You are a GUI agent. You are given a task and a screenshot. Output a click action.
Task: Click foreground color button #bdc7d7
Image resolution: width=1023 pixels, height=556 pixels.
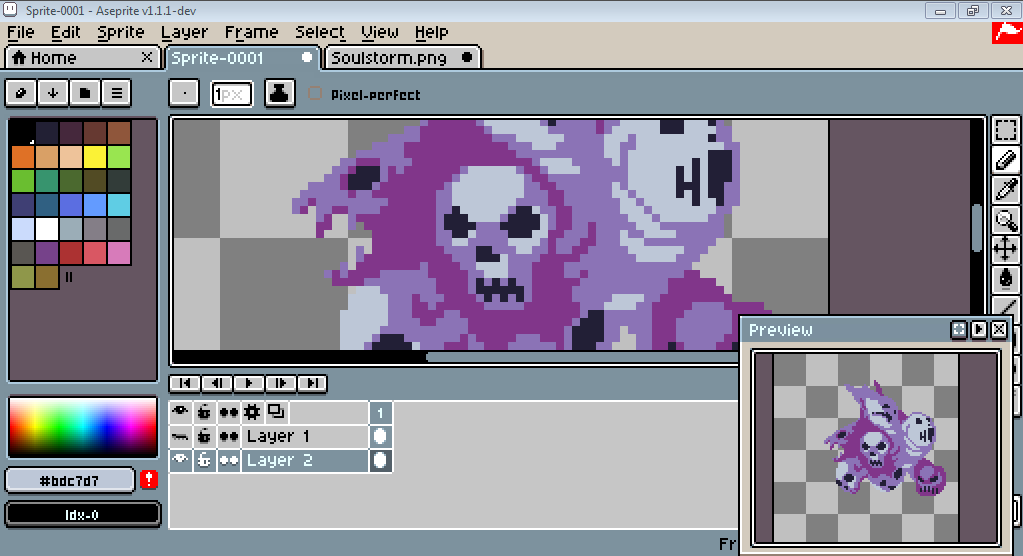pos(69,481)
